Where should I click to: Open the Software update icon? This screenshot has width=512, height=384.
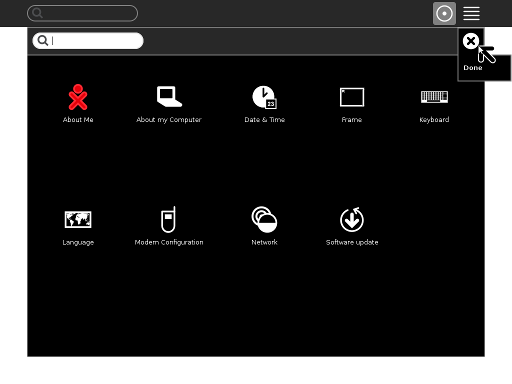tap(352, 219)
